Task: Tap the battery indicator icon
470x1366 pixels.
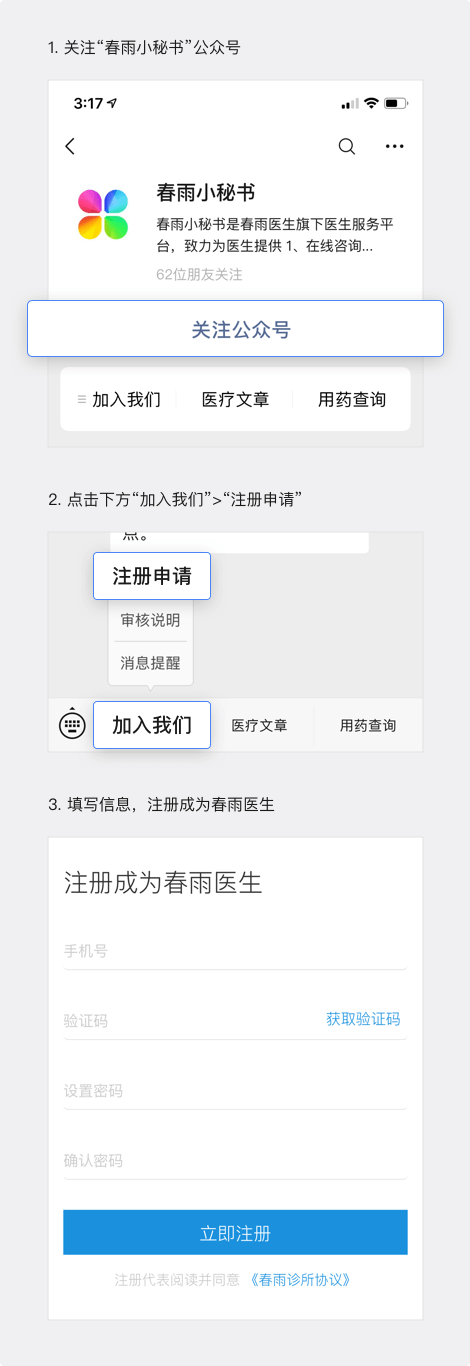Action: (396, 104)
